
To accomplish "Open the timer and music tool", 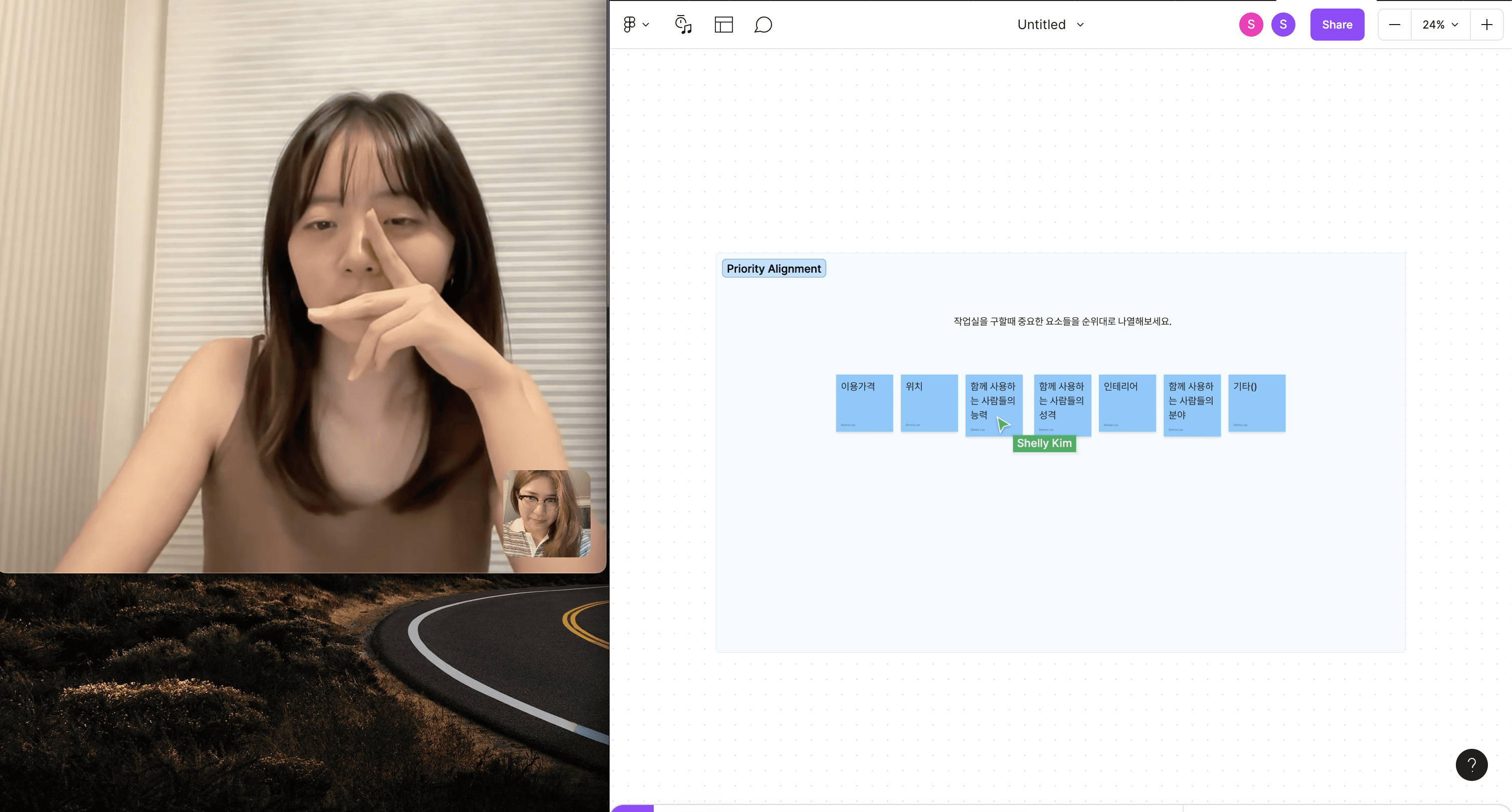I will [683, 25].
